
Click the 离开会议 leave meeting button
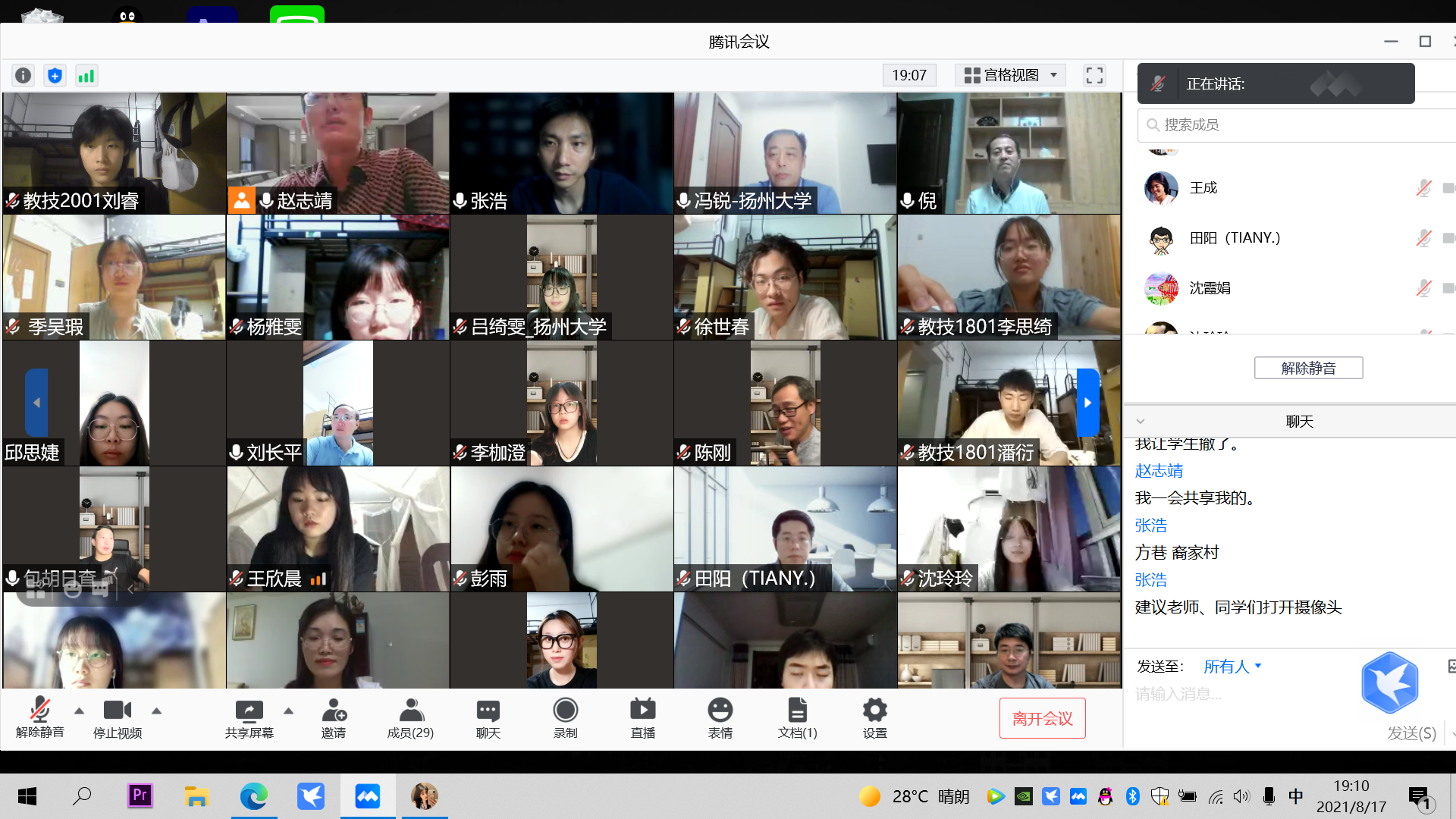tap(1042, 718)
